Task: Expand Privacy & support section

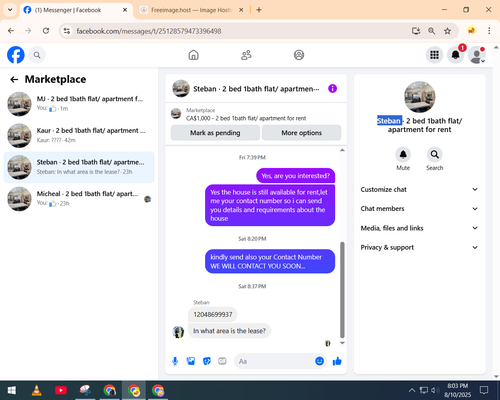Action: coord(419,247)
